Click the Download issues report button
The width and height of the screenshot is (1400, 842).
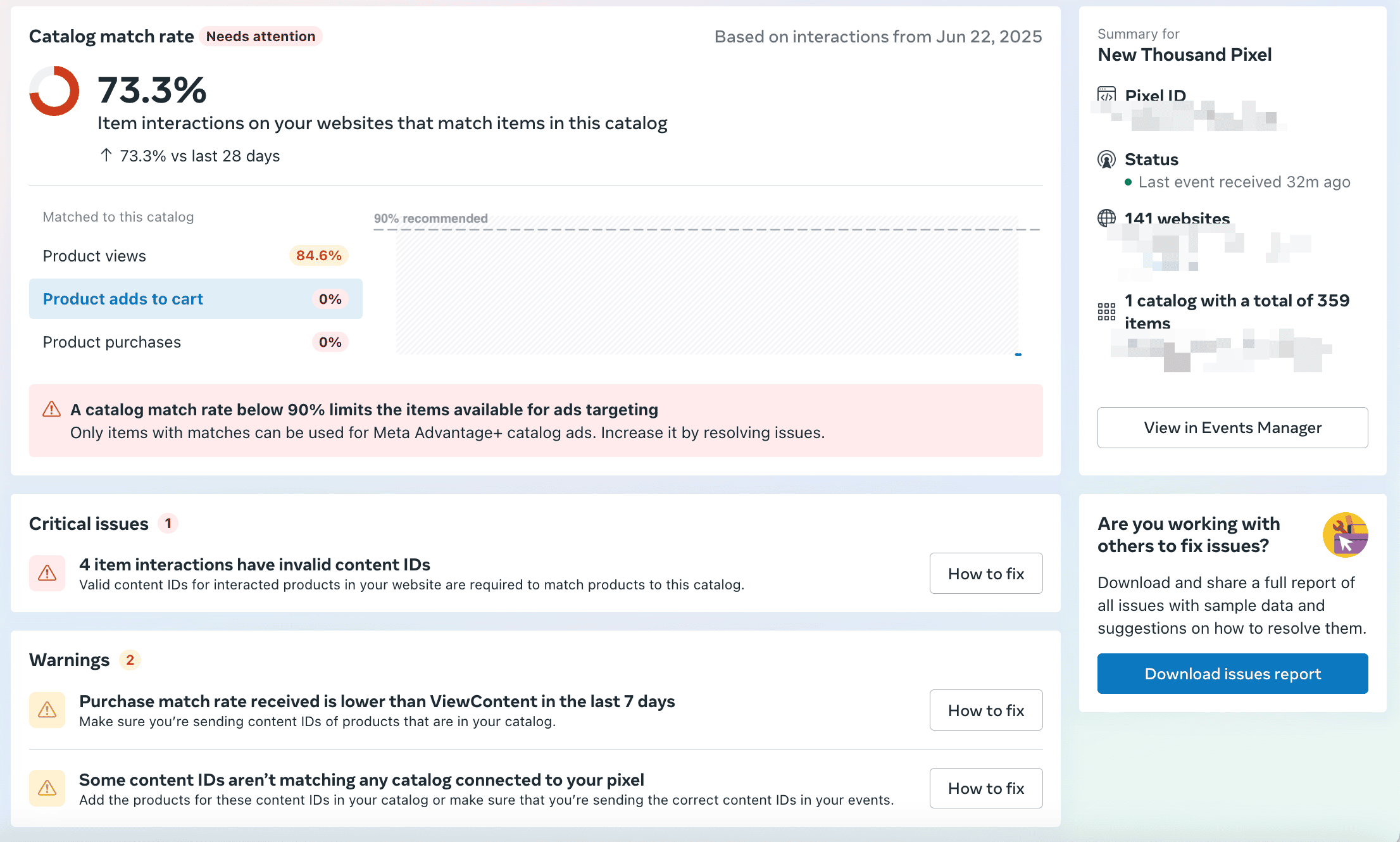(1232, 674)
